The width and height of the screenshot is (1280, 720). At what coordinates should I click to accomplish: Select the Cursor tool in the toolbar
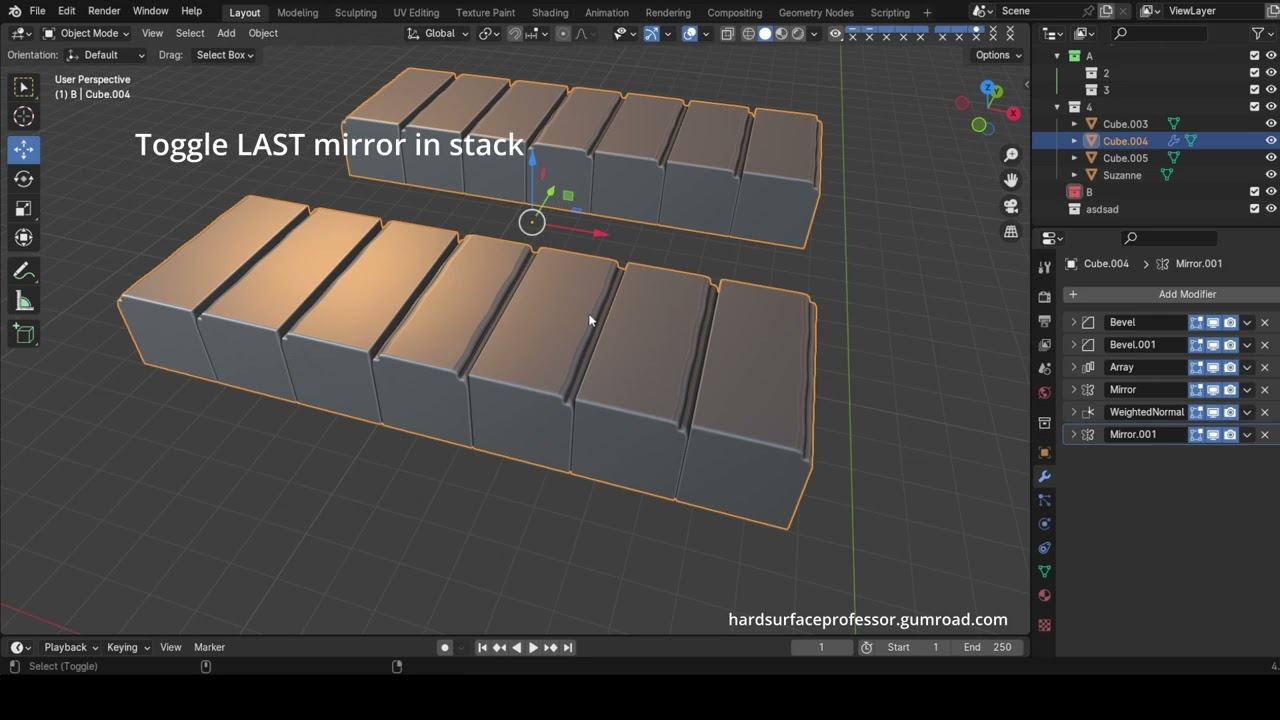click(24, 117)
